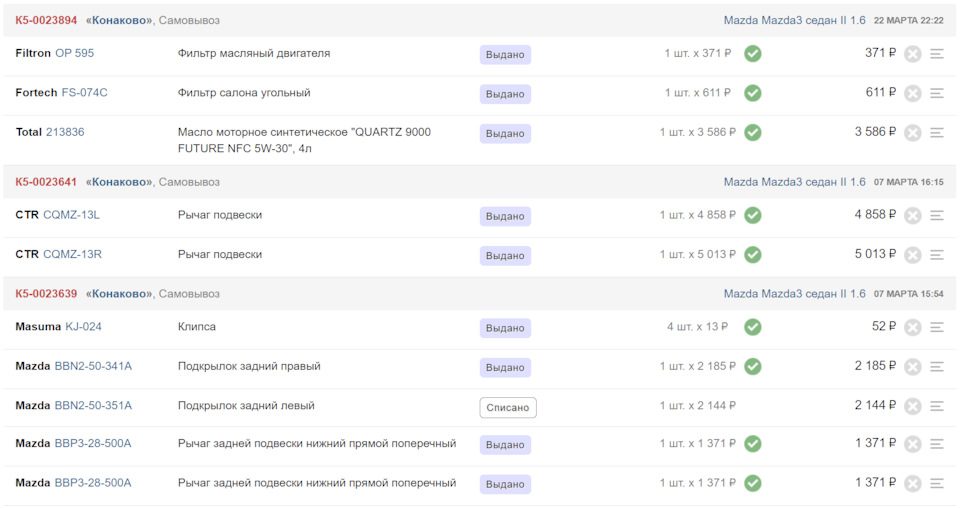Click the gray X icon on the Списано row
The width and height of the screenshot is (960, 508).
pyautogui.click(x=912, y=406)
